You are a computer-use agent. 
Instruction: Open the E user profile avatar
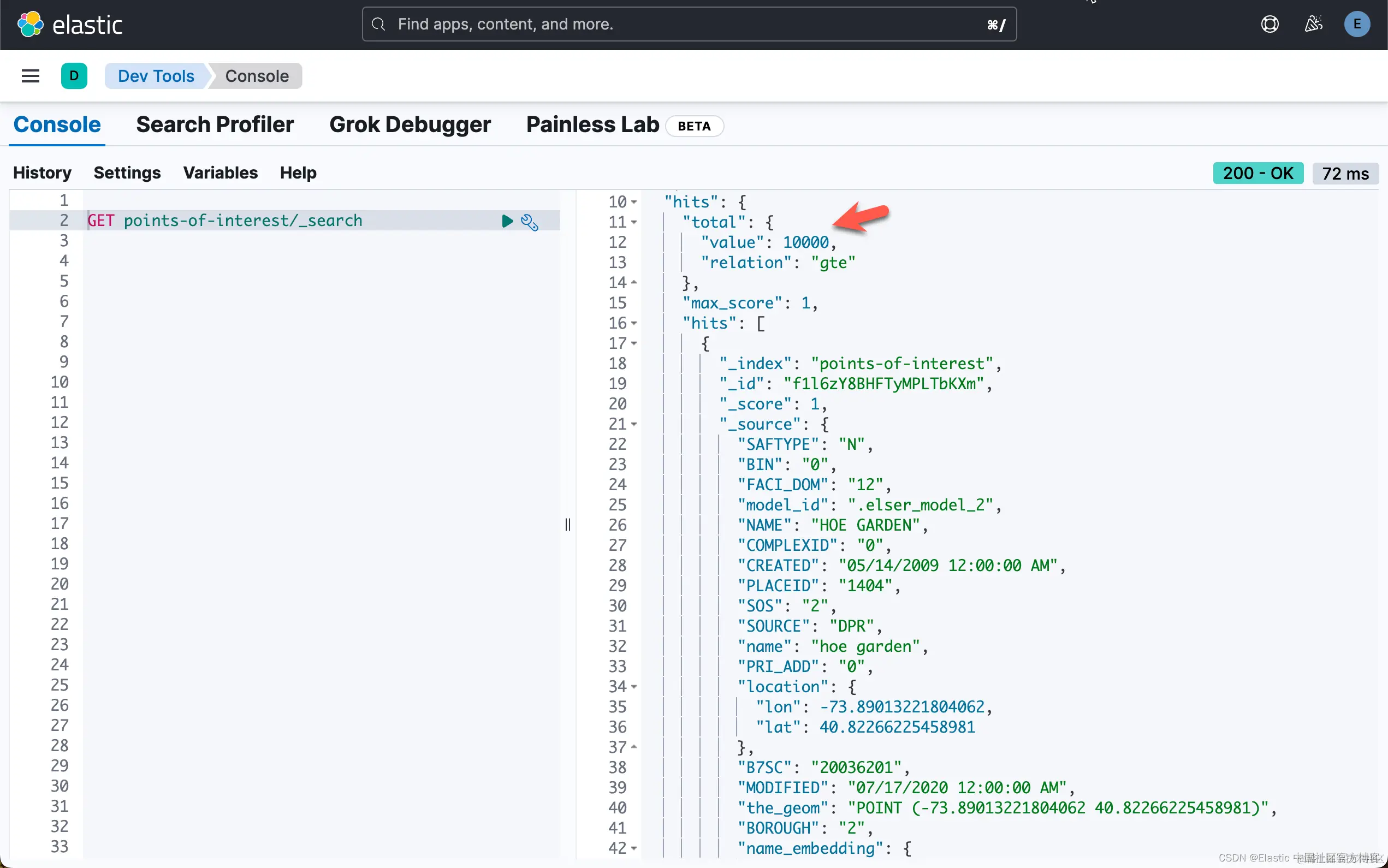pos(1356,24)
